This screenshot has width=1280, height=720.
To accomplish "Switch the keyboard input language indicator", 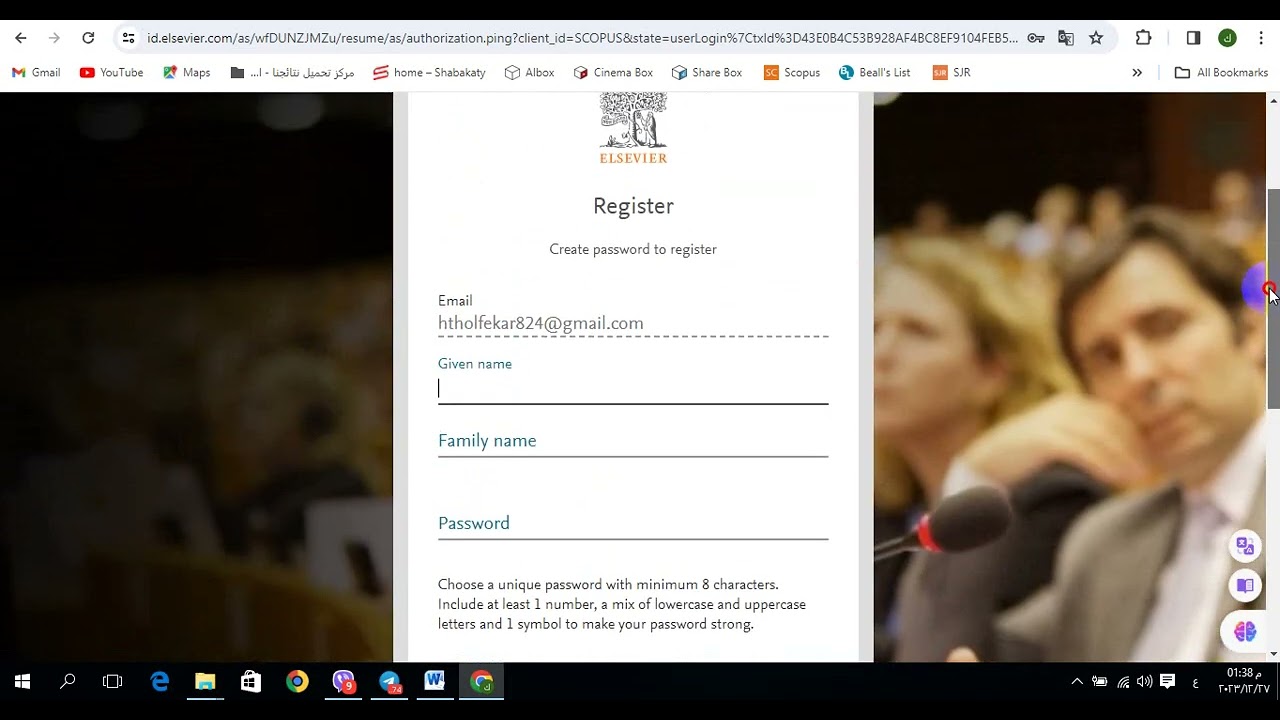I will [1195, 683].
